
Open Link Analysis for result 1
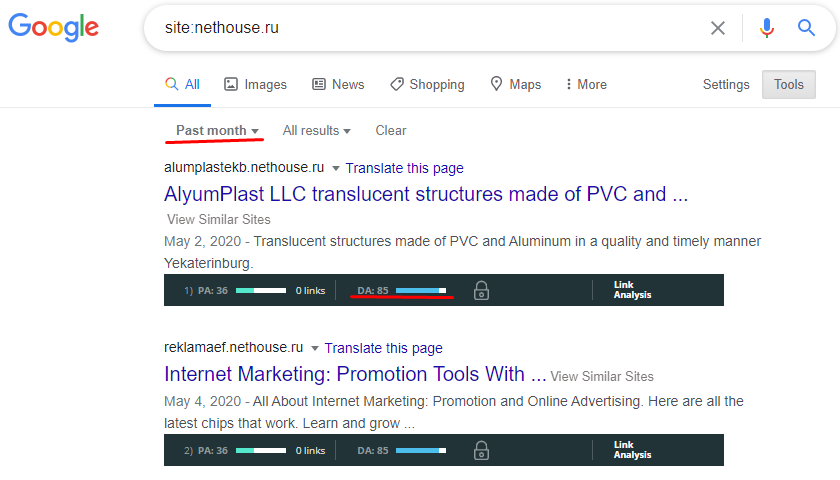(x=632, y=290)
